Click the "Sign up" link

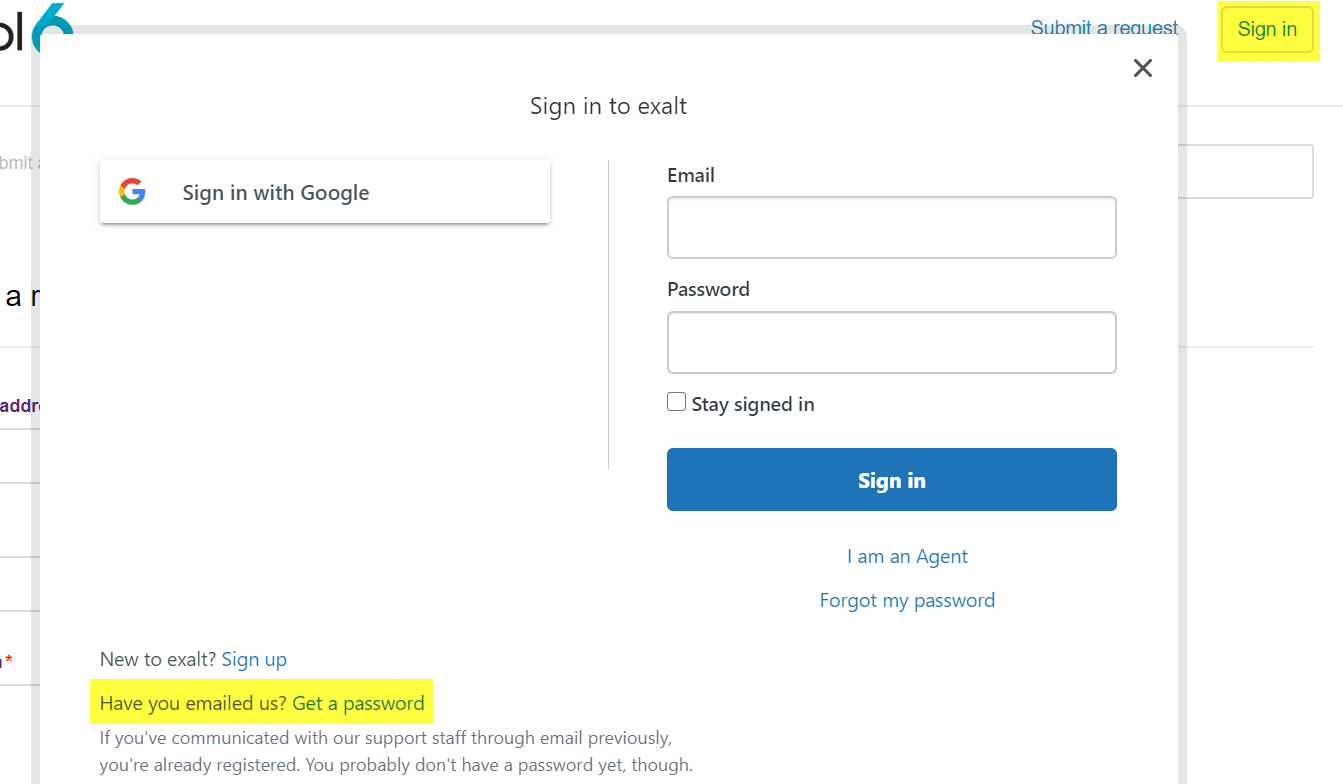pyautogui.click(x=254, y=660)
